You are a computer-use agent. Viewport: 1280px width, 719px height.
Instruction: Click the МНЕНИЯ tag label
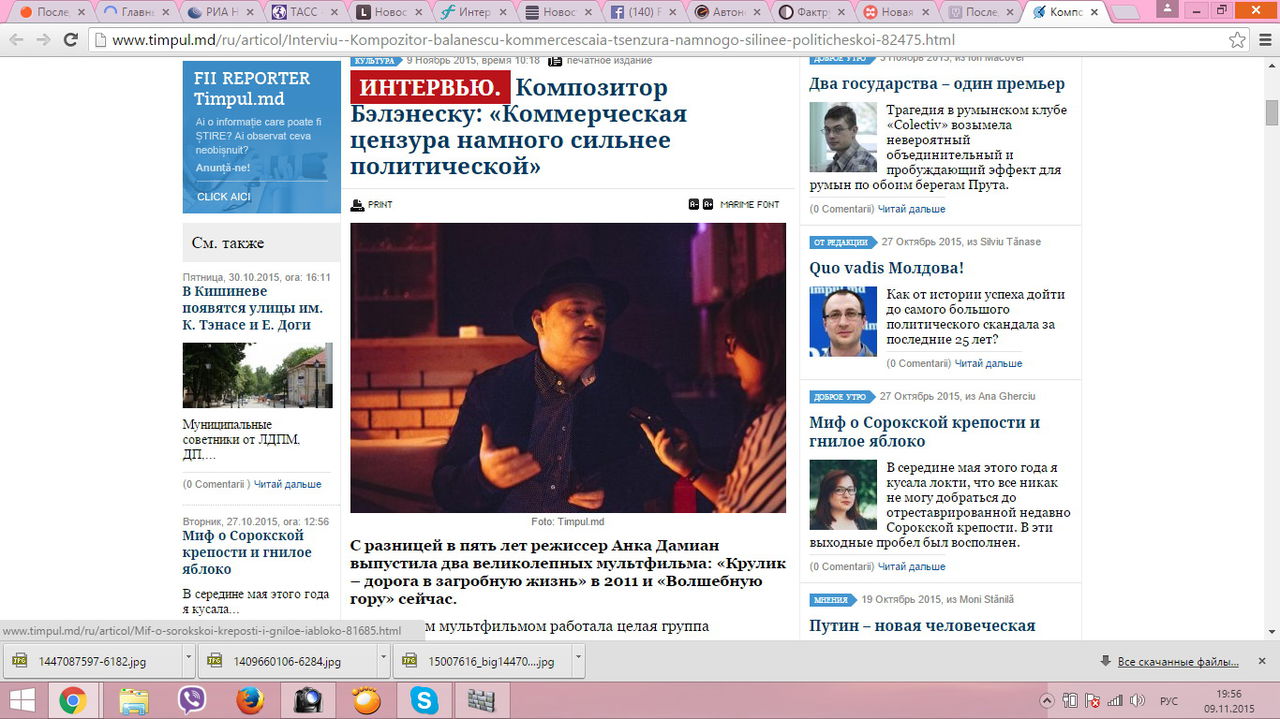pos(832,600)
